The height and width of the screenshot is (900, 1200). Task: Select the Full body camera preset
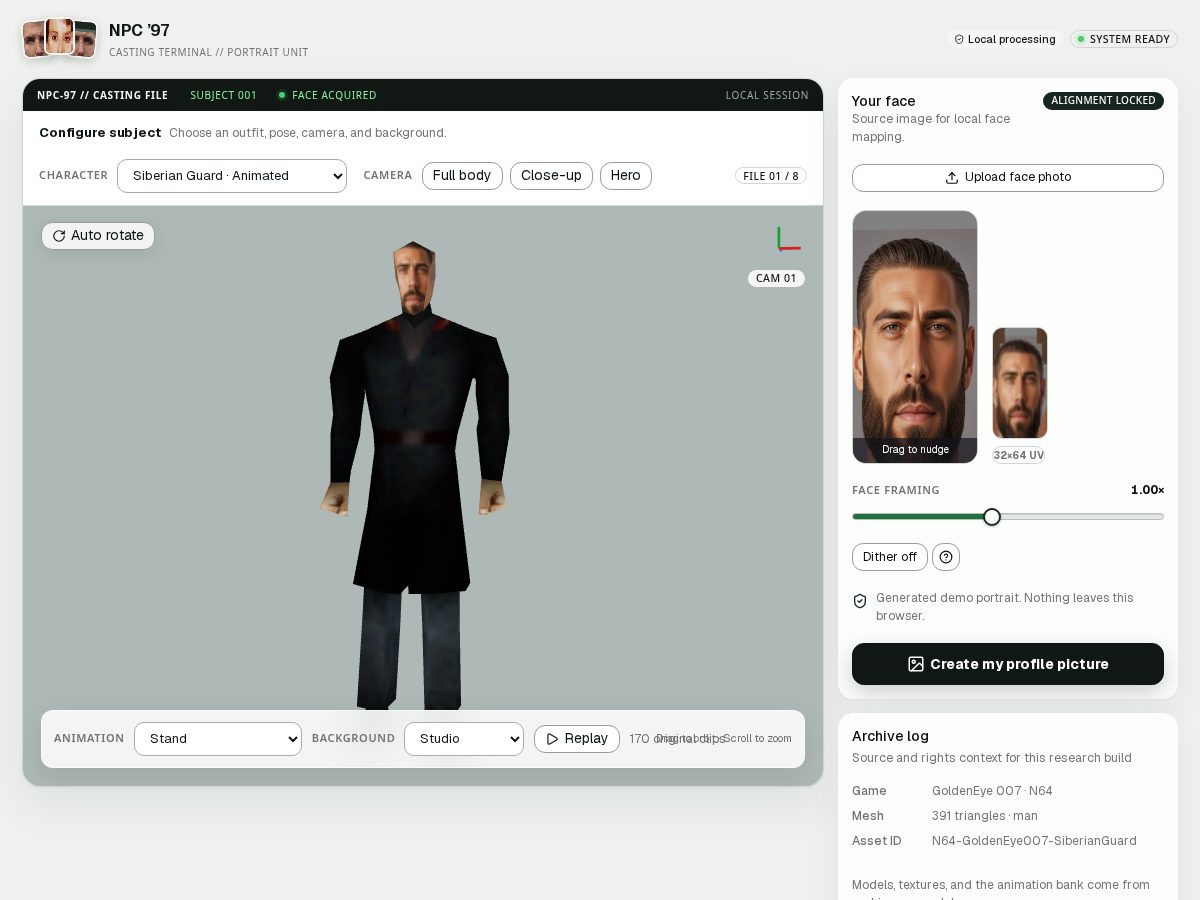[462, 176]
